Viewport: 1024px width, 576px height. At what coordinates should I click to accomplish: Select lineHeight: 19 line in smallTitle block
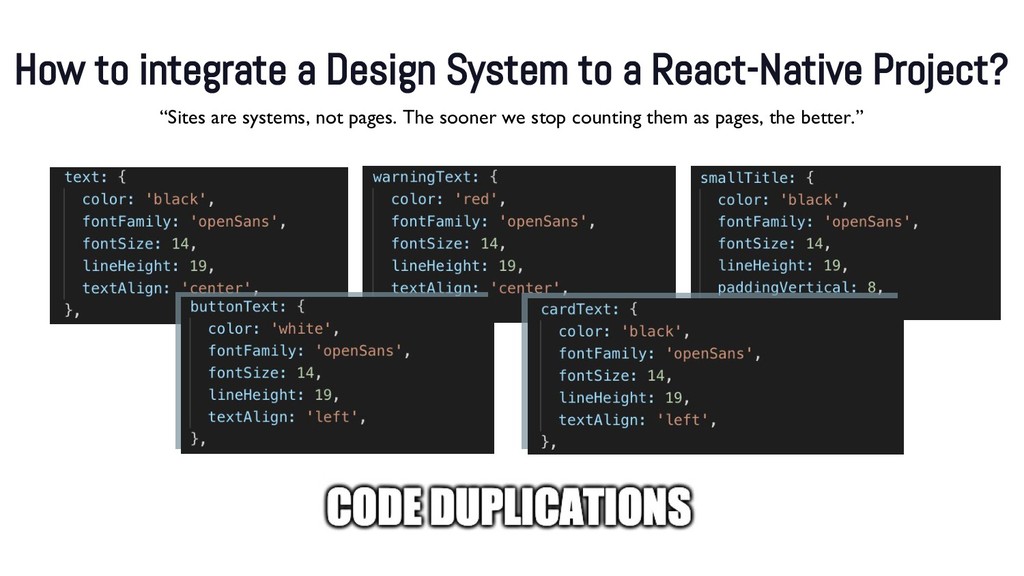(x=783, y=265)
